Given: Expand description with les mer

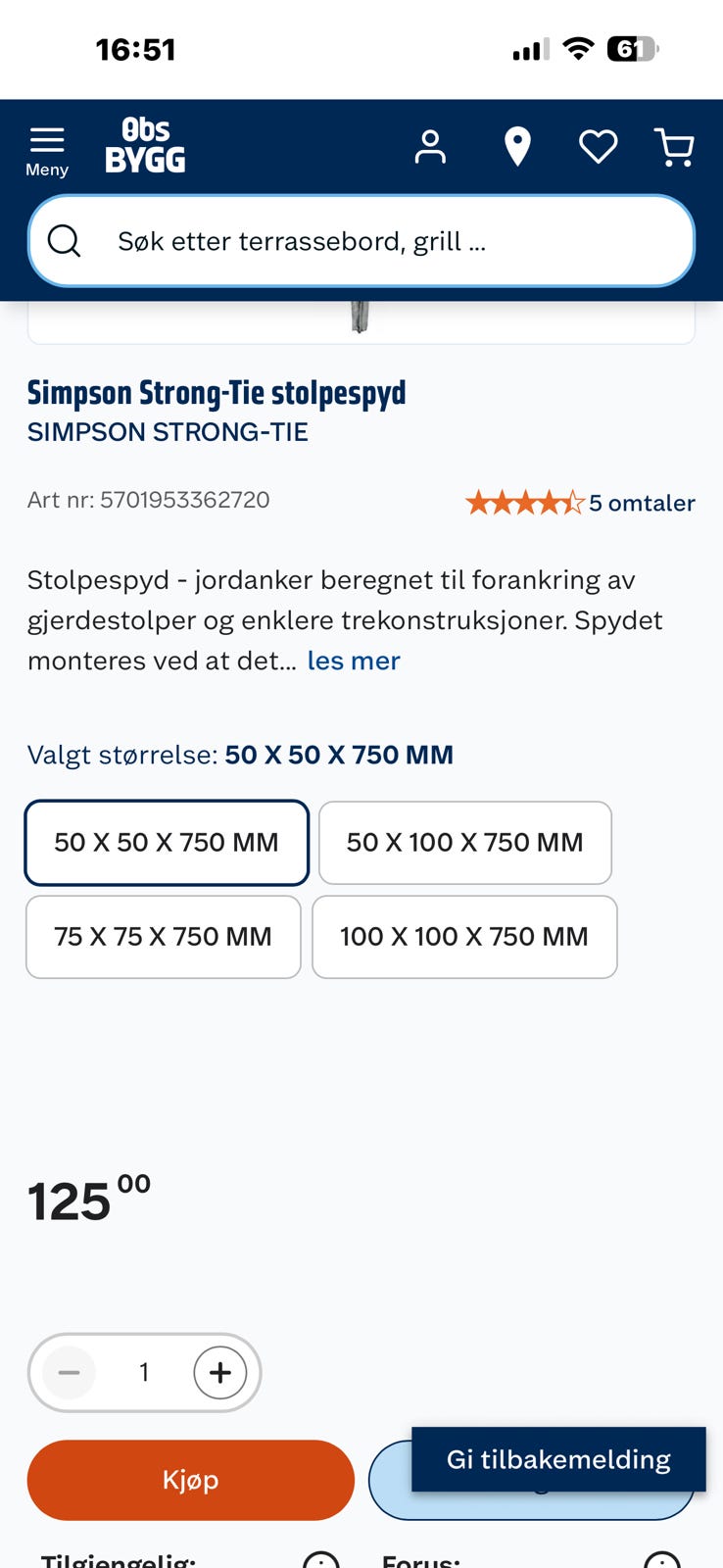Looking at the screenshot, I should 354,661.
